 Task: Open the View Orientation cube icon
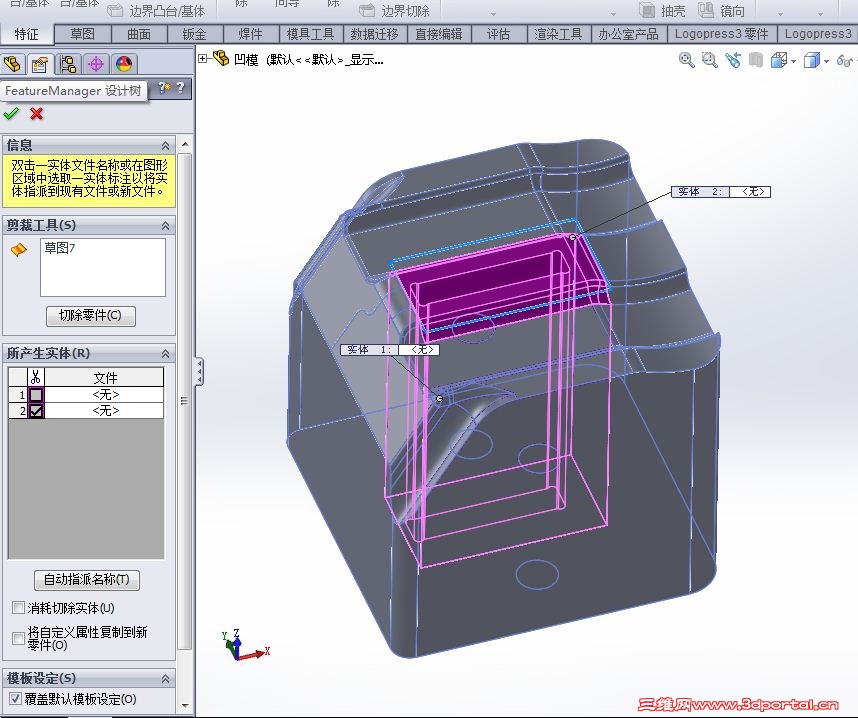[x=779, y=60]
